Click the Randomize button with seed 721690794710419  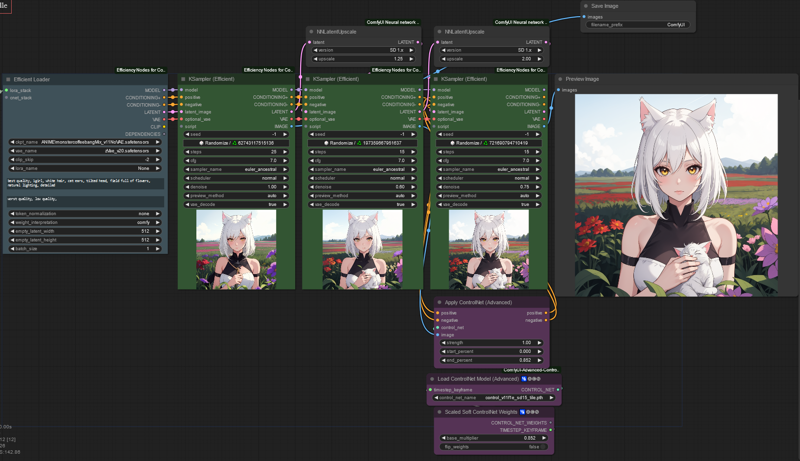489,143
